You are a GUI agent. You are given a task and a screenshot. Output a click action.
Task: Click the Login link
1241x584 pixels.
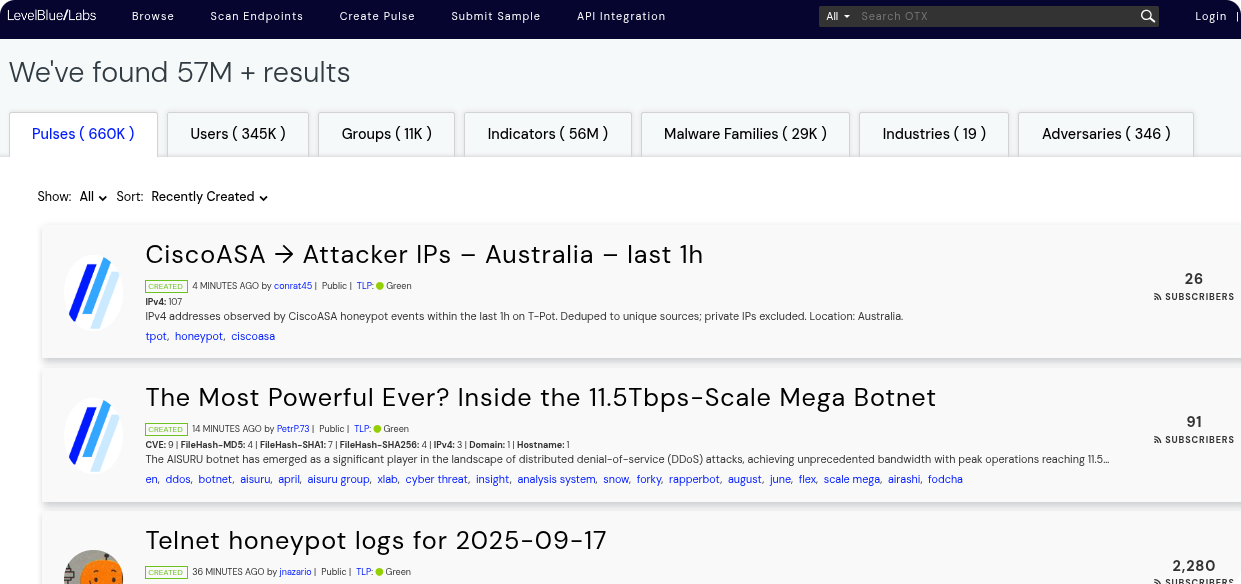point(1210,16)
